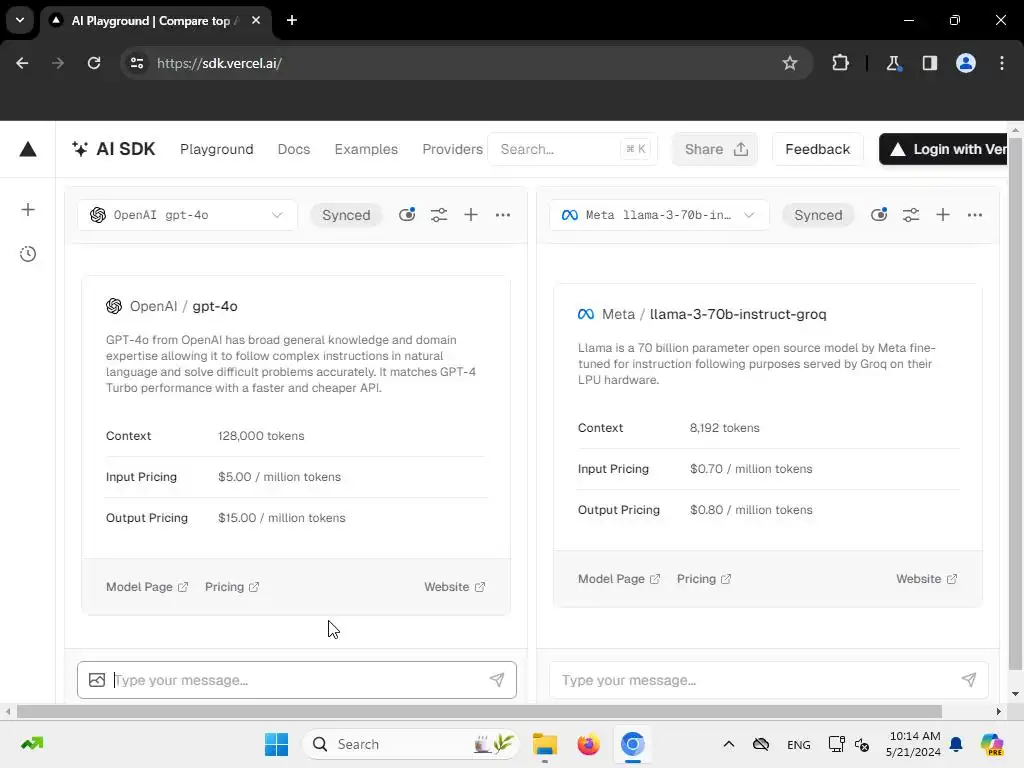Go back in browser history

(22, 63)
